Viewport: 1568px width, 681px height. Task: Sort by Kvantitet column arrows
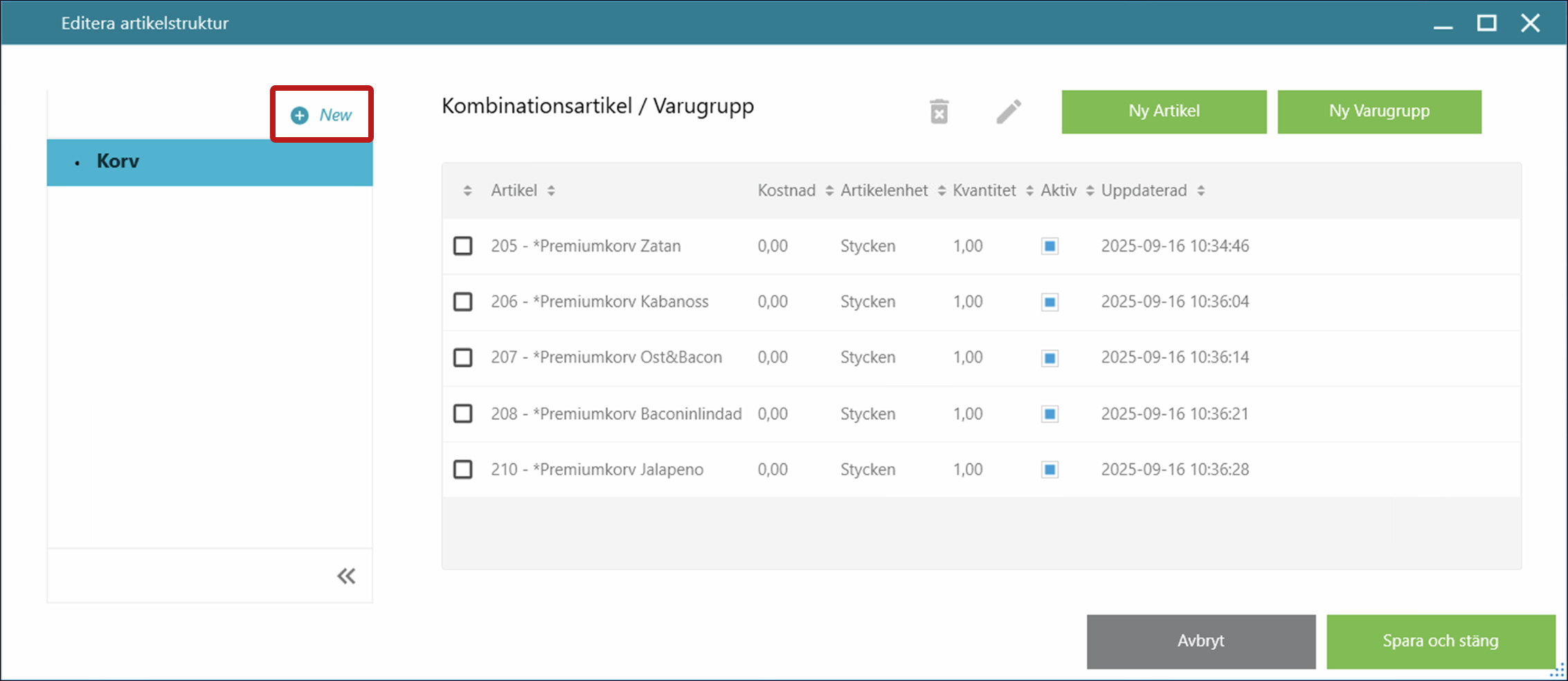(1029, 191)
